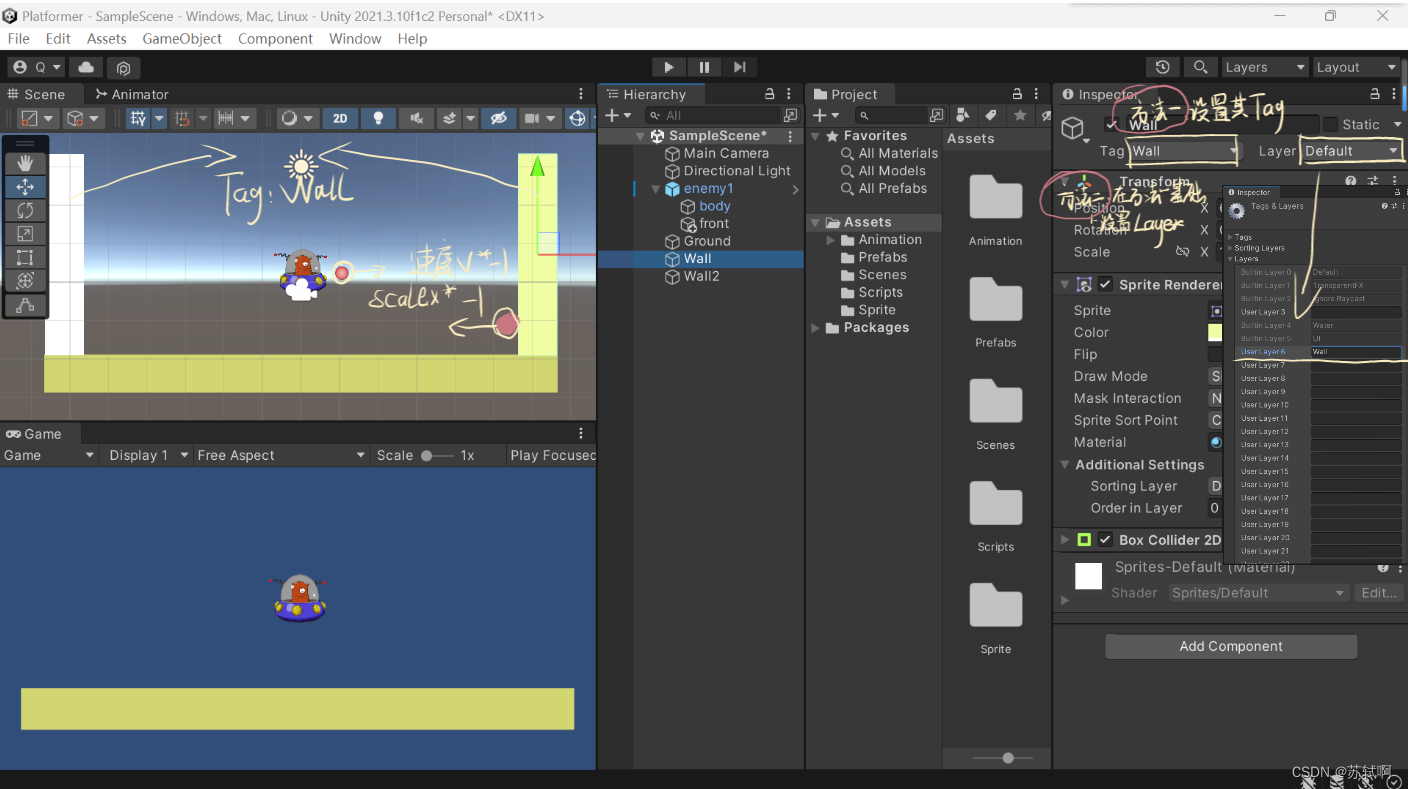The image size is (1408, 789).
Task: Switch to the Scene tab
Action: 37,94
